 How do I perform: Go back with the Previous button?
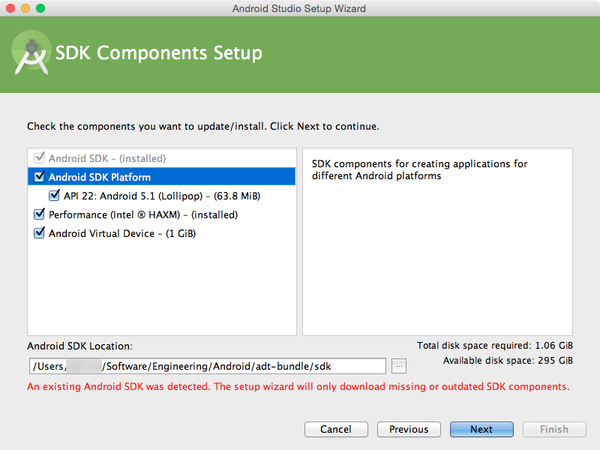[409, 429]
